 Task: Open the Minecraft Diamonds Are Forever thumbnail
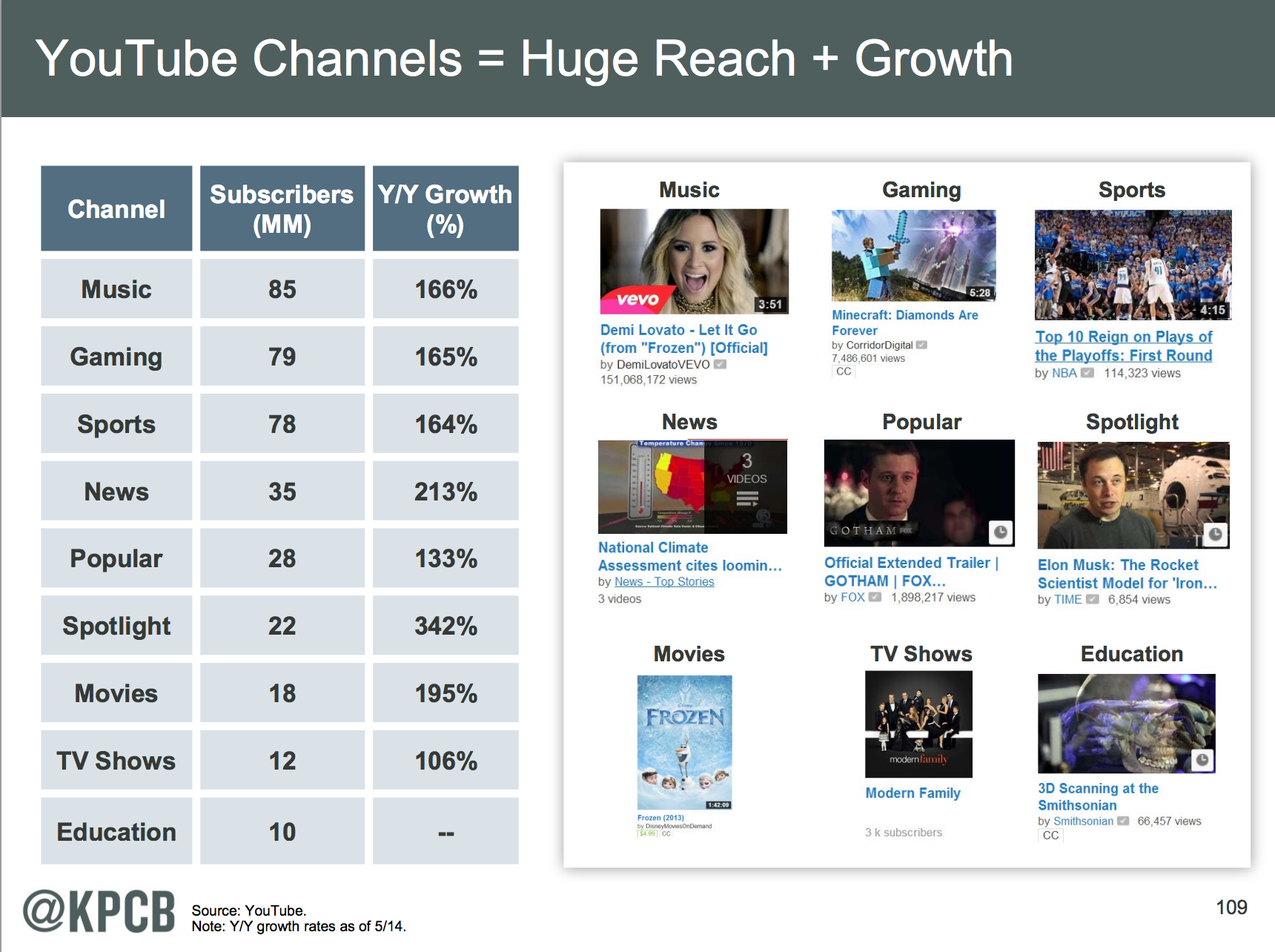913,256
